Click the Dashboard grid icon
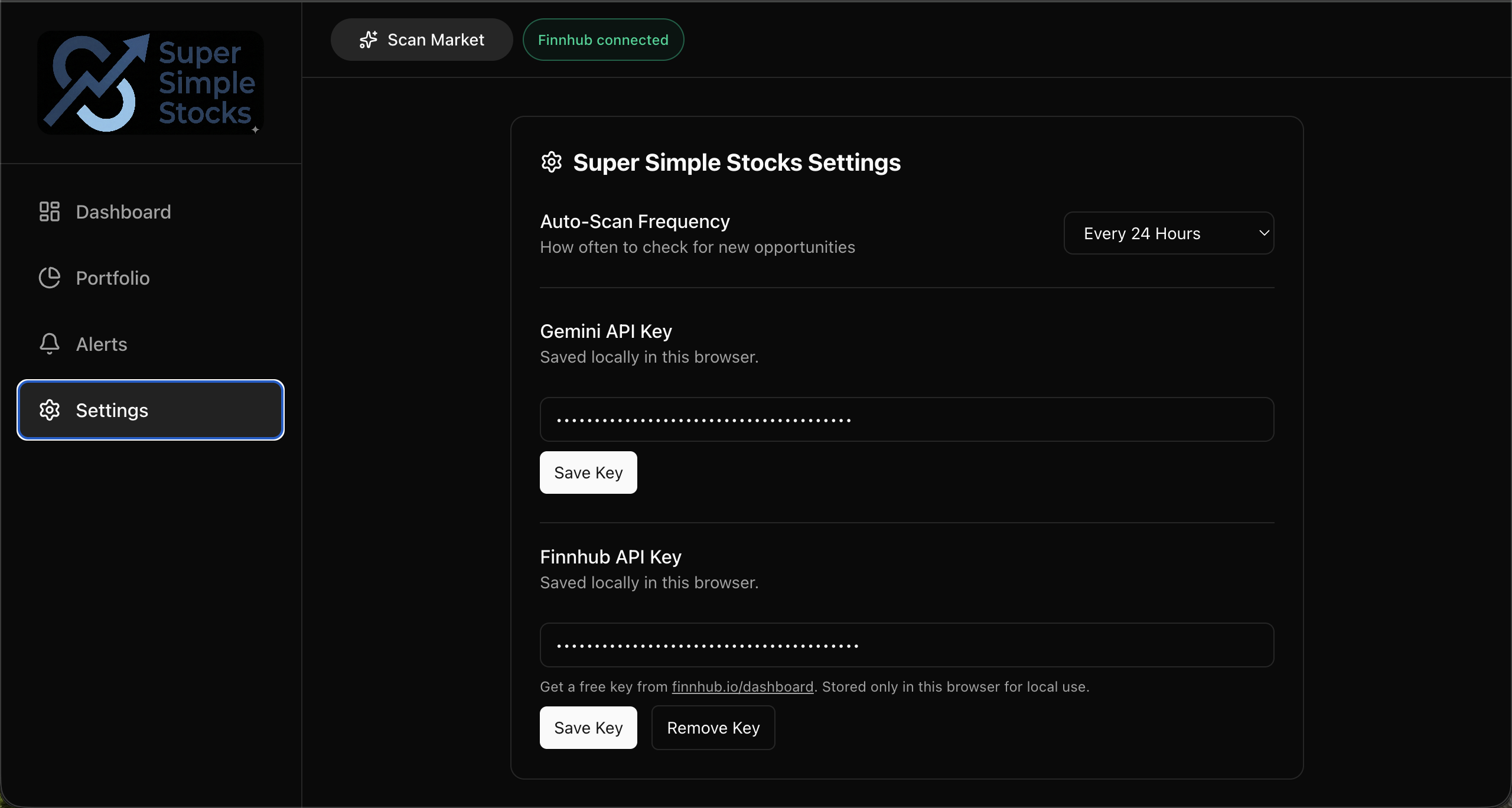Image resolution: width=1512 pixels, height=808 pixels. click(50, 211)
